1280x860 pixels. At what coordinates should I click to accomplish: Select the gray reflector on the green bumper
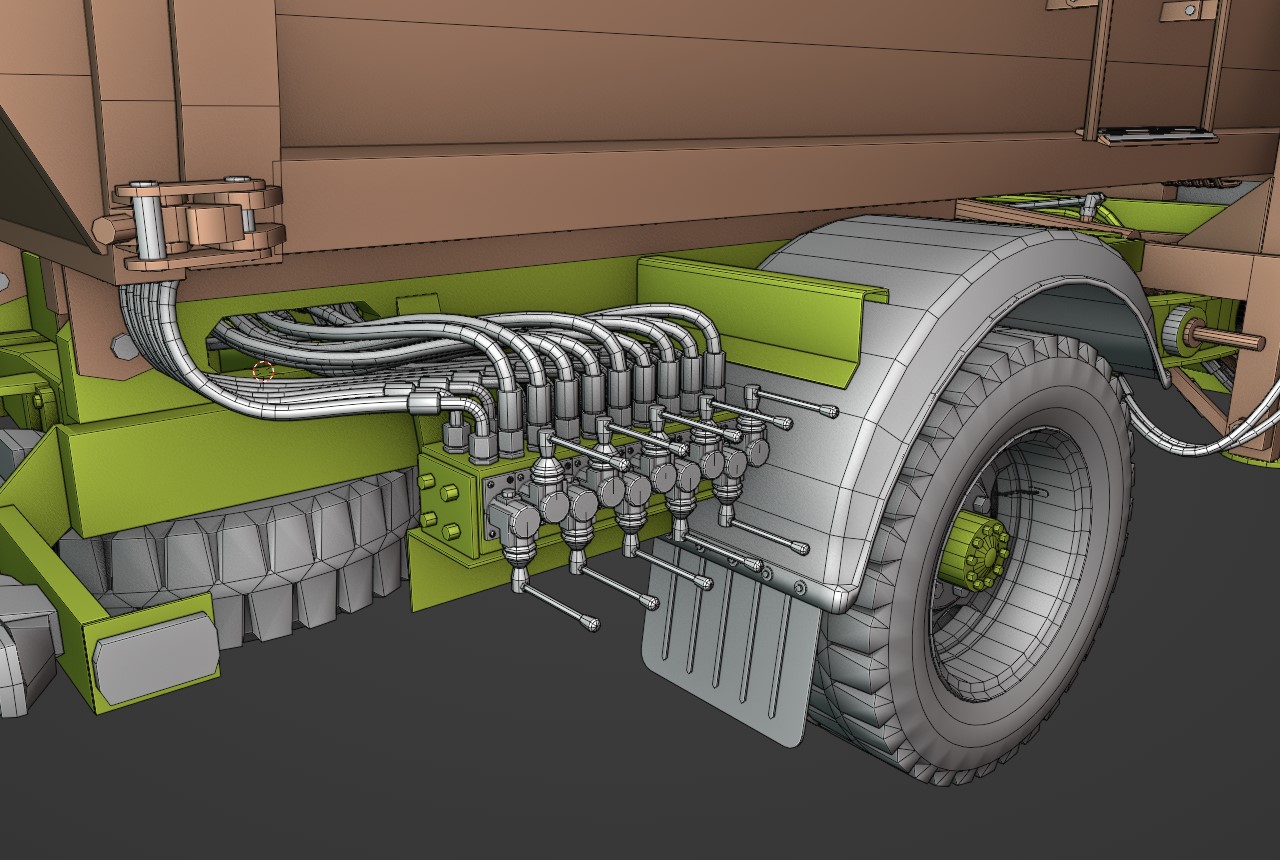(156, 658)
